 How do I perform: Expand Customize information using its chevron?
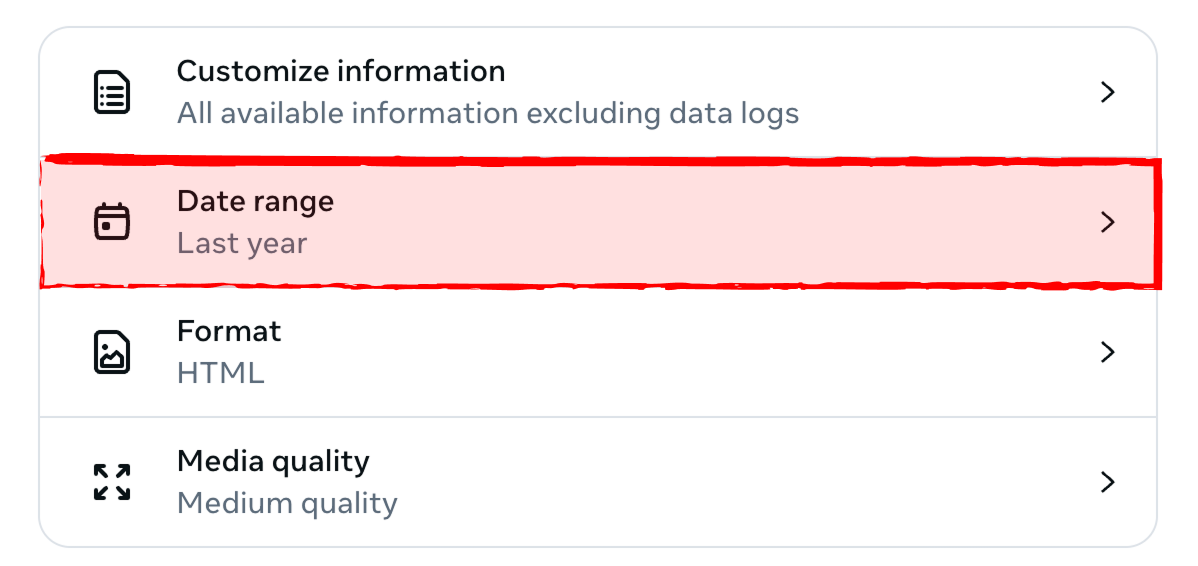1107,92
